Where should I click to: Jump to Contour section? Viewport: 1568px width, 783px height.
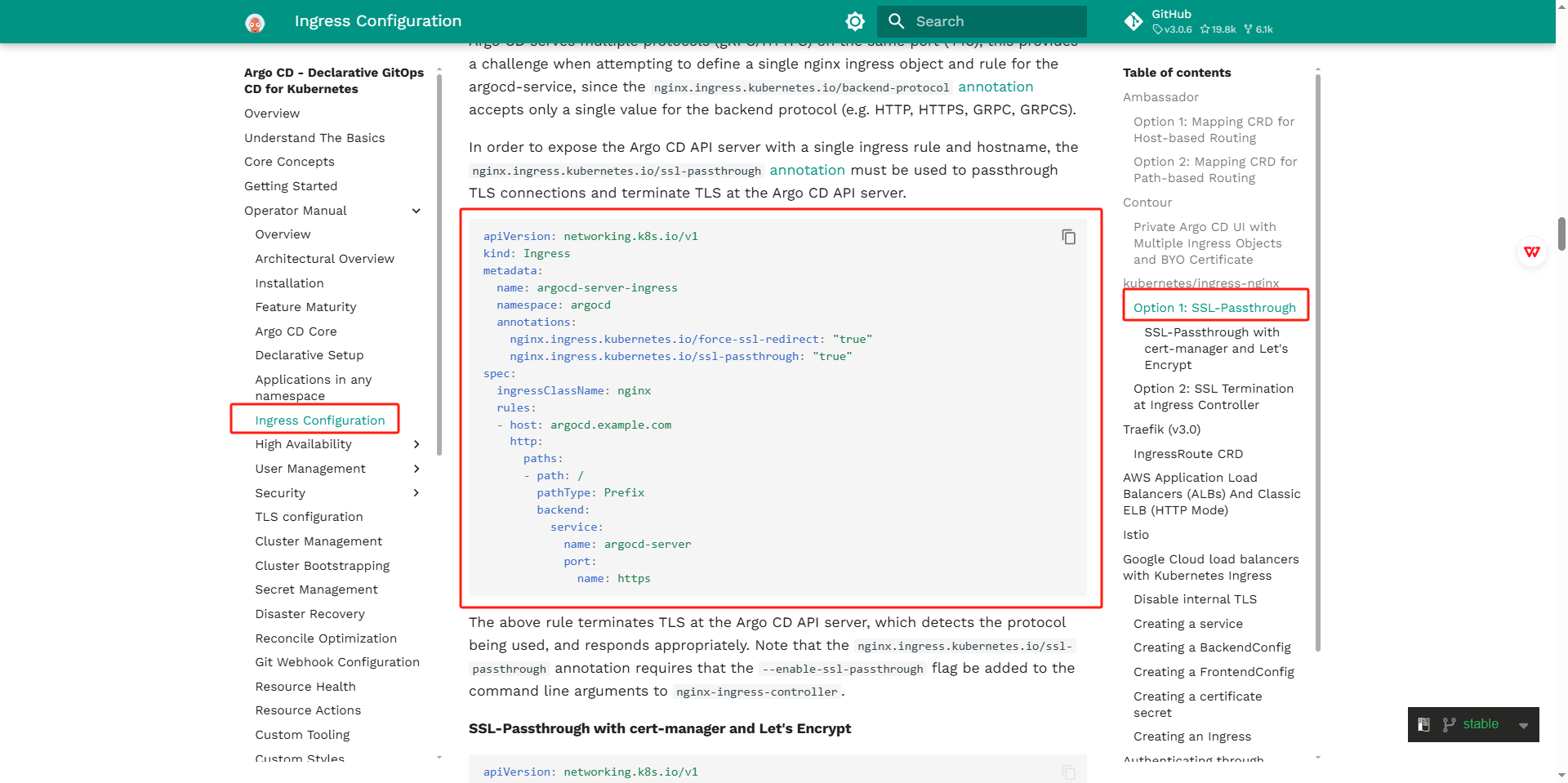[x=1147, y=202]
